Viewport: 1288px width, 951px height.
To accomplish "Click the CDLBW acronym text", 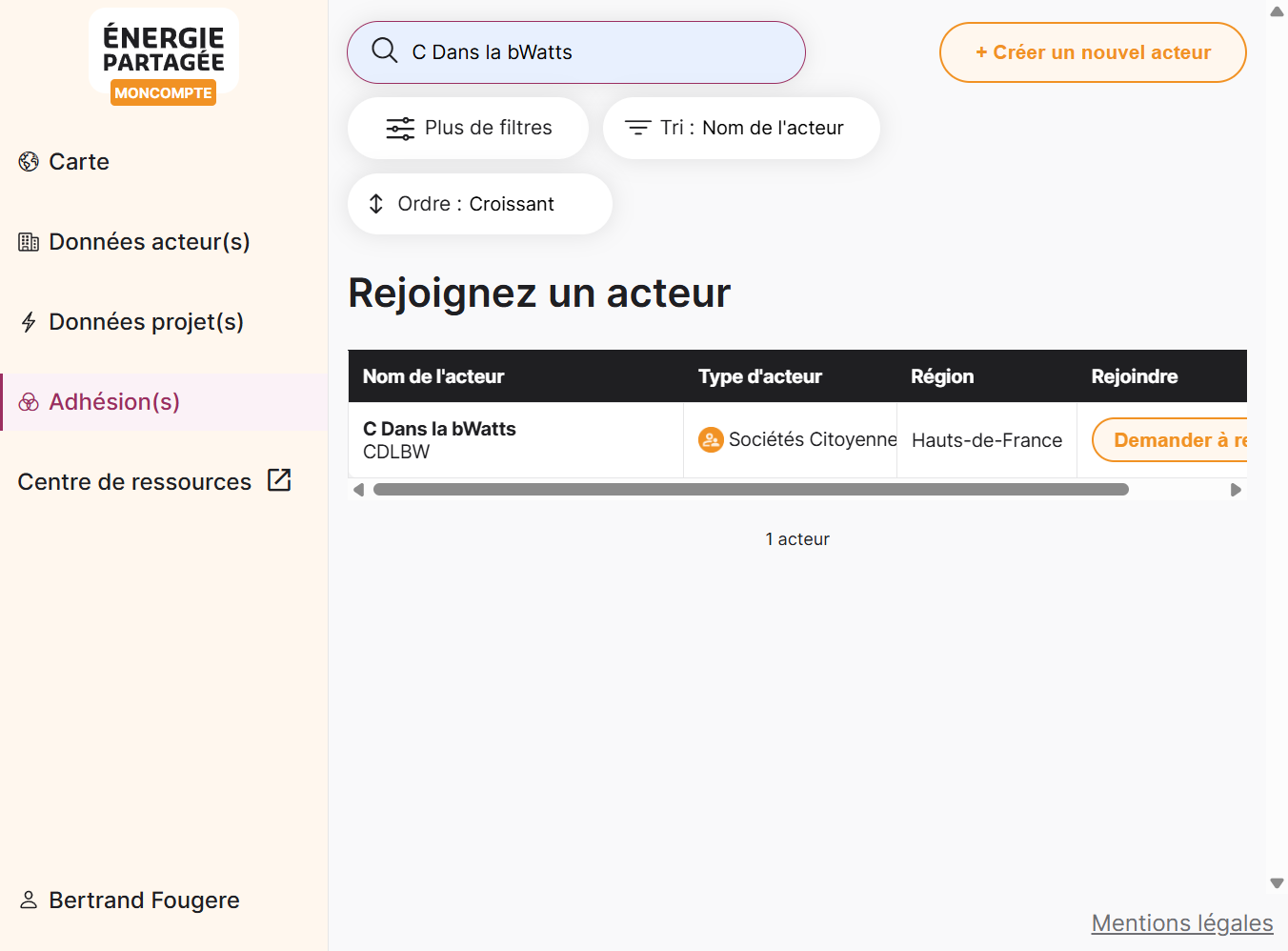I will tap(396, 452).
